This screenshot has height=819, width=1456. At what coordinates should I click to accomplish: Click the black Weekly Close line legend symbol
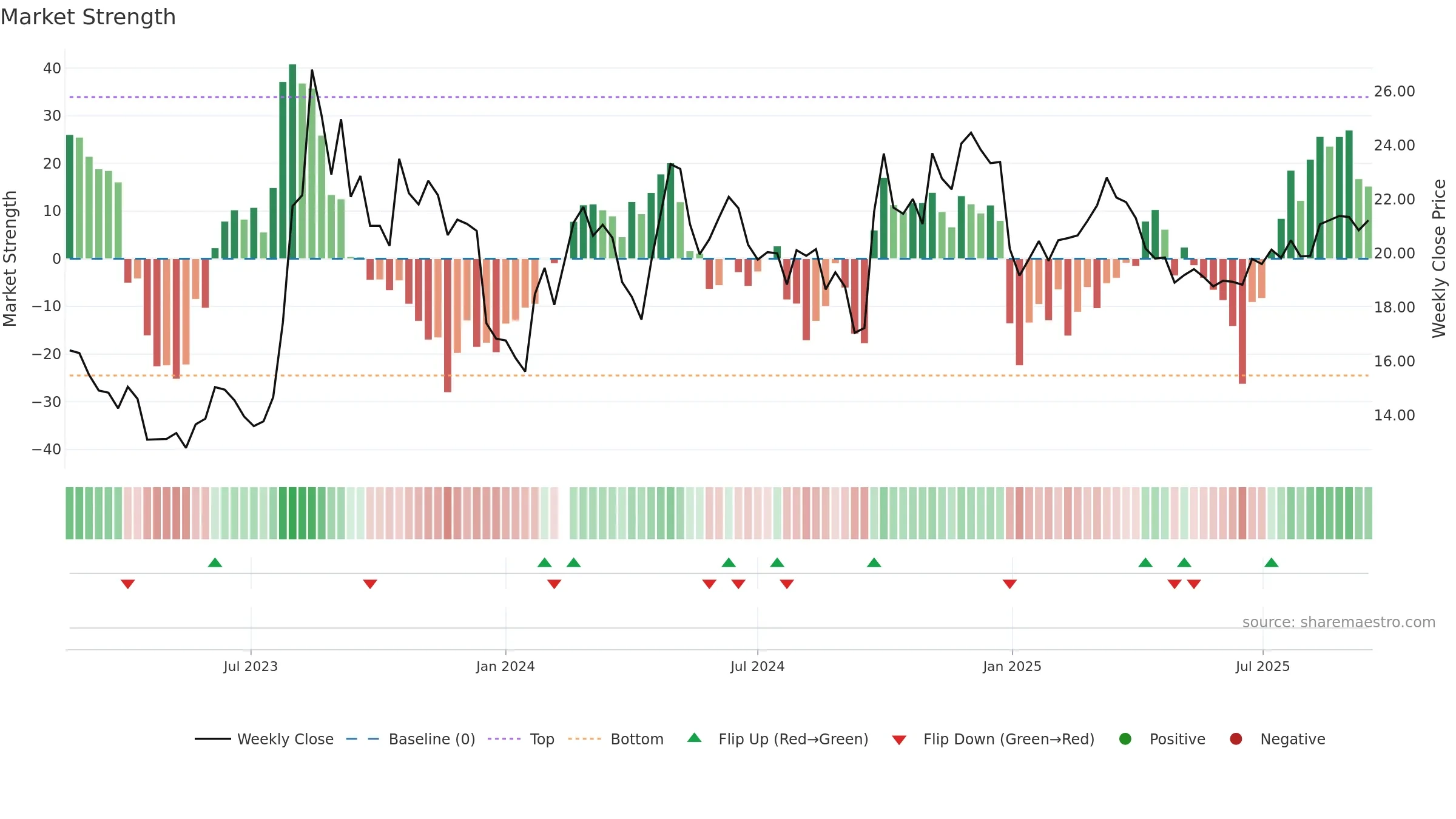click(212, 739)
